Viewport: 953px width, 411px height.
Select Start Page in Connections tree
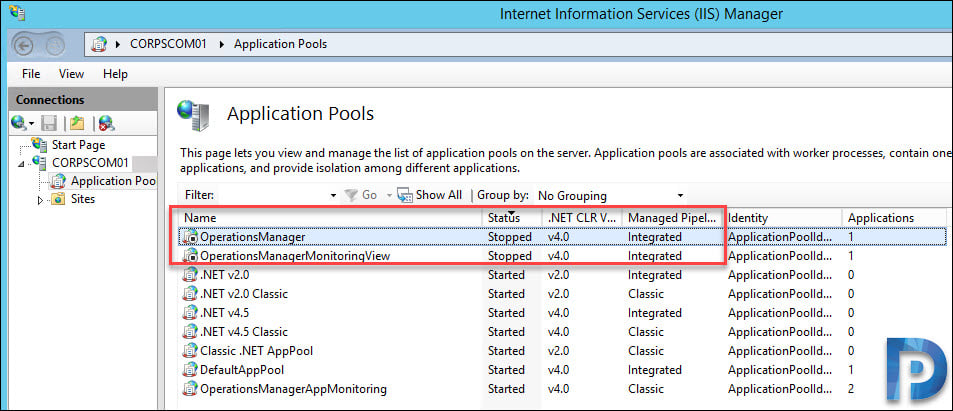pyautogui.click(x=78, y=145)
